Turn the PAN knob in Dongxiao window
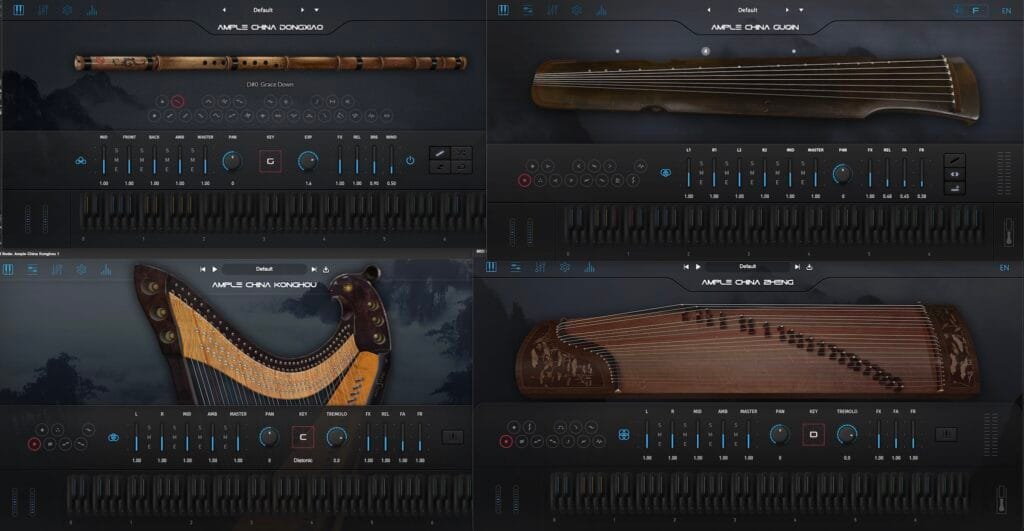Screen dimensions: 1024x531 click(x=232, y=161)
